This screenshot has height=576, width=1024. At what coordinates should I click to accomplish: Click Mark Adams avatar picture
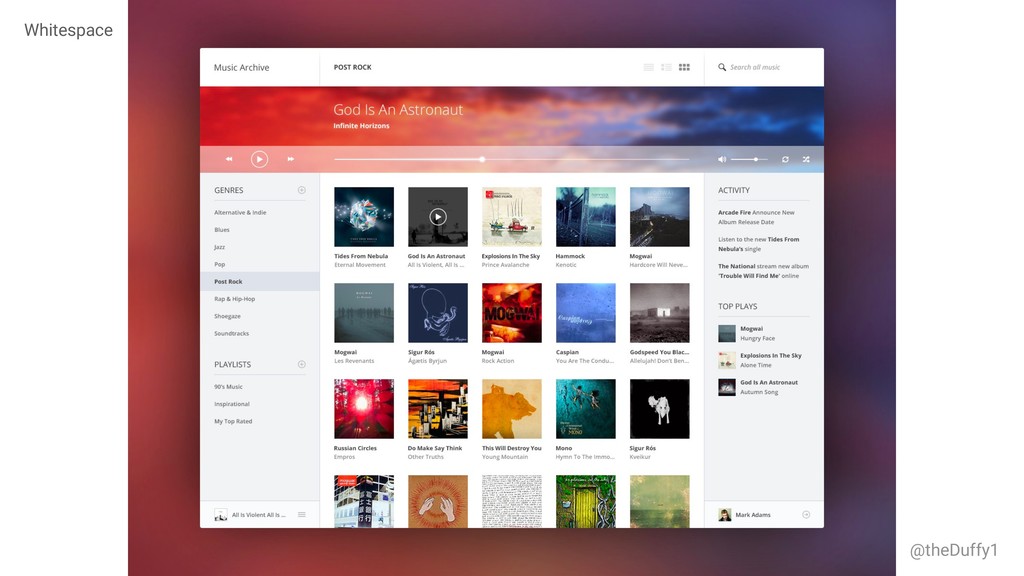coord(725,515)
